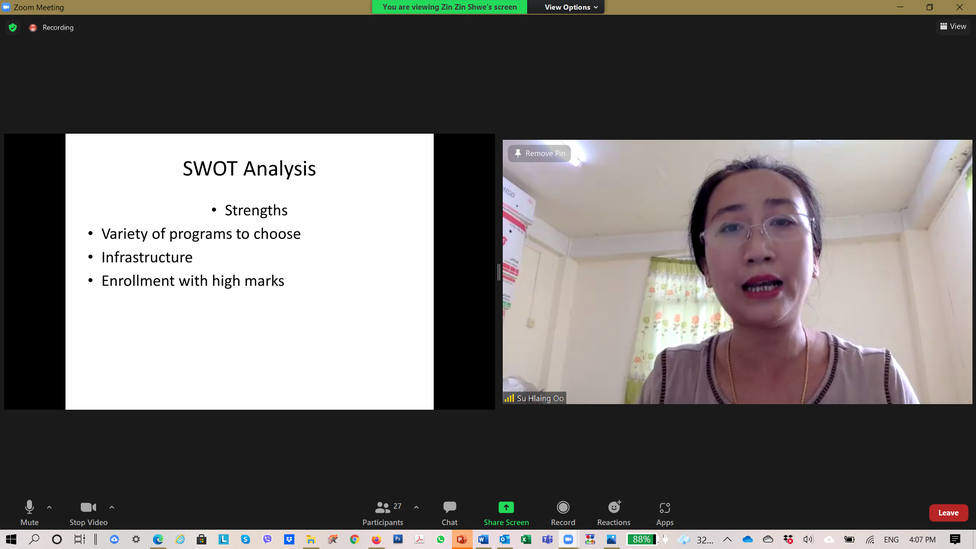Screen dimensions: 976x549
Task: Open the Chat panel
Action: pos(449,513)
